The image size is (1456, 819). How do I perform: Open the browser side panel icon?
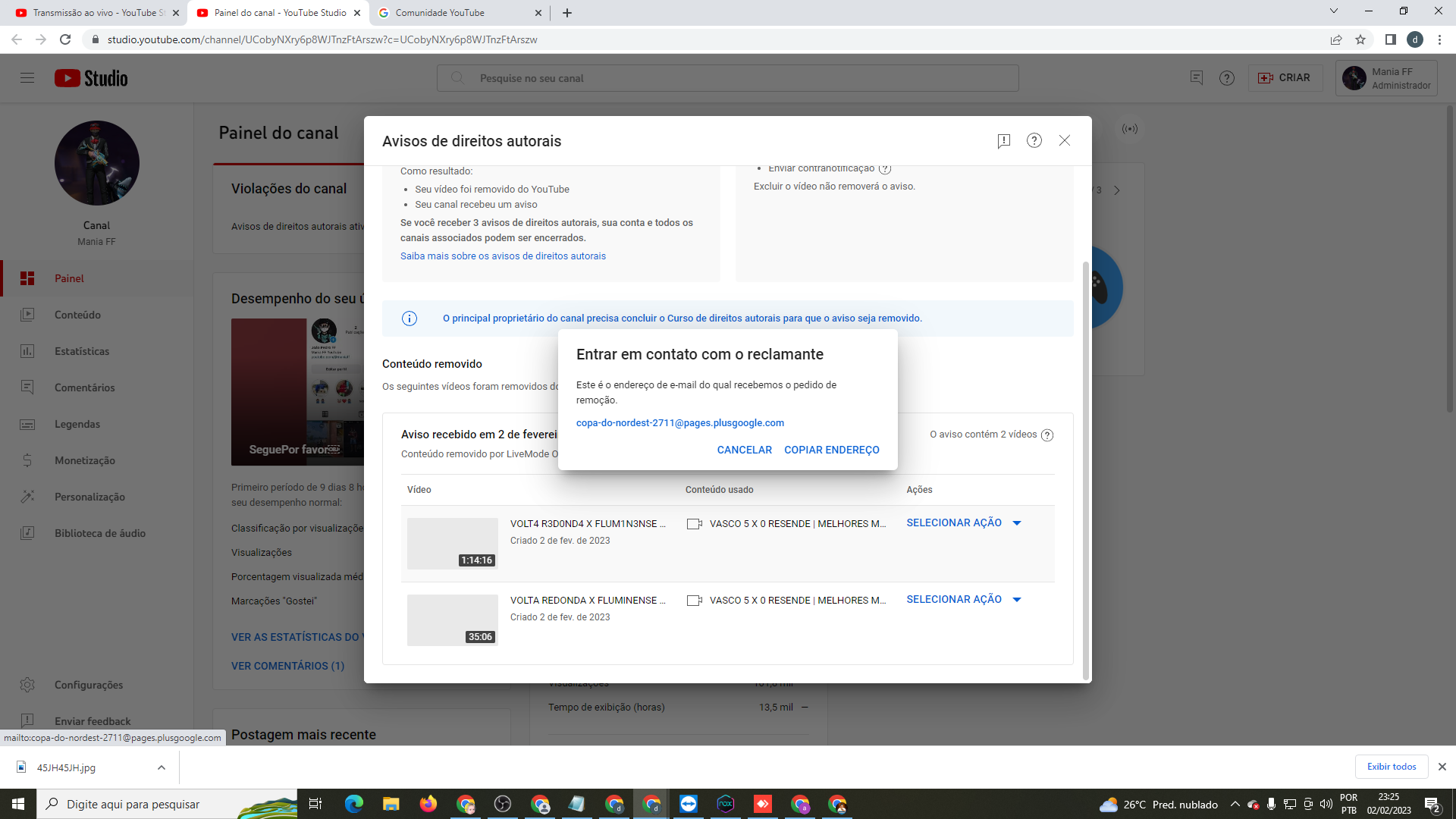click(x=1390, y=39)
